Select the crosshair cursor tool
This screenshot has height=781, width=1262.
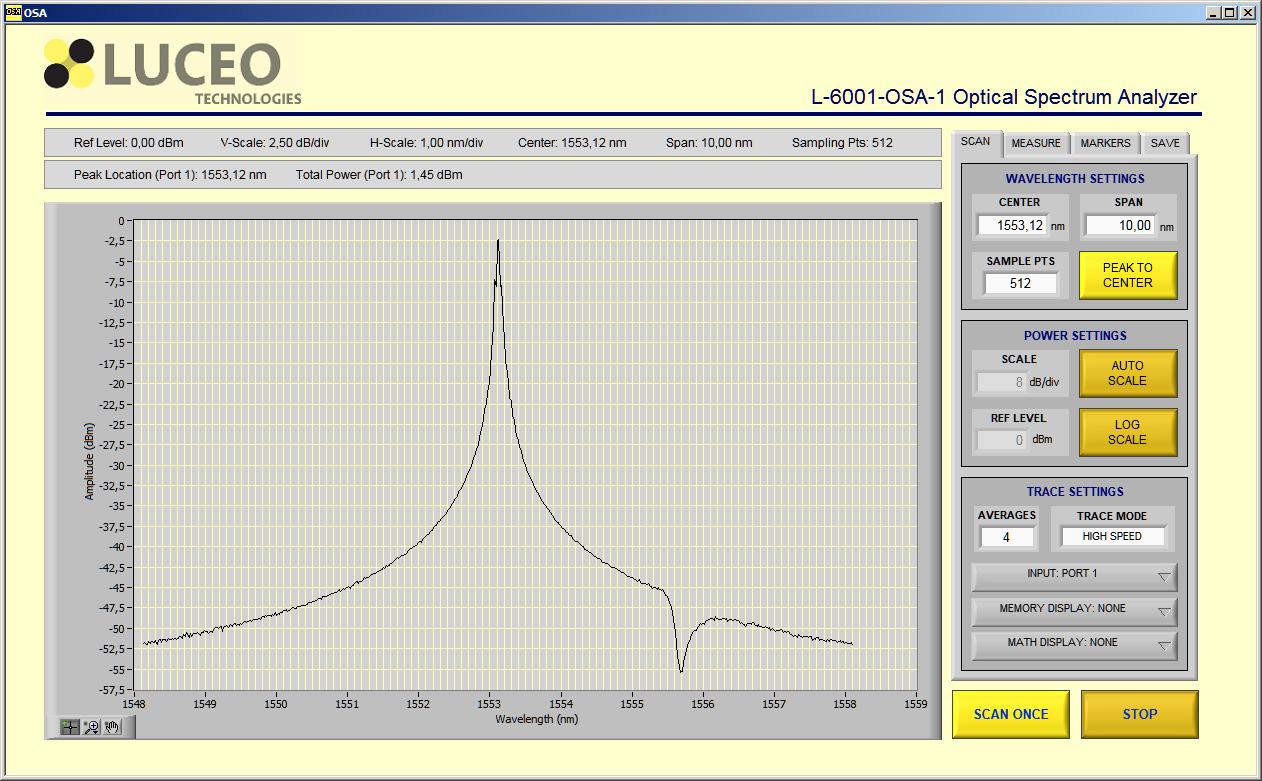pos(70,727)
